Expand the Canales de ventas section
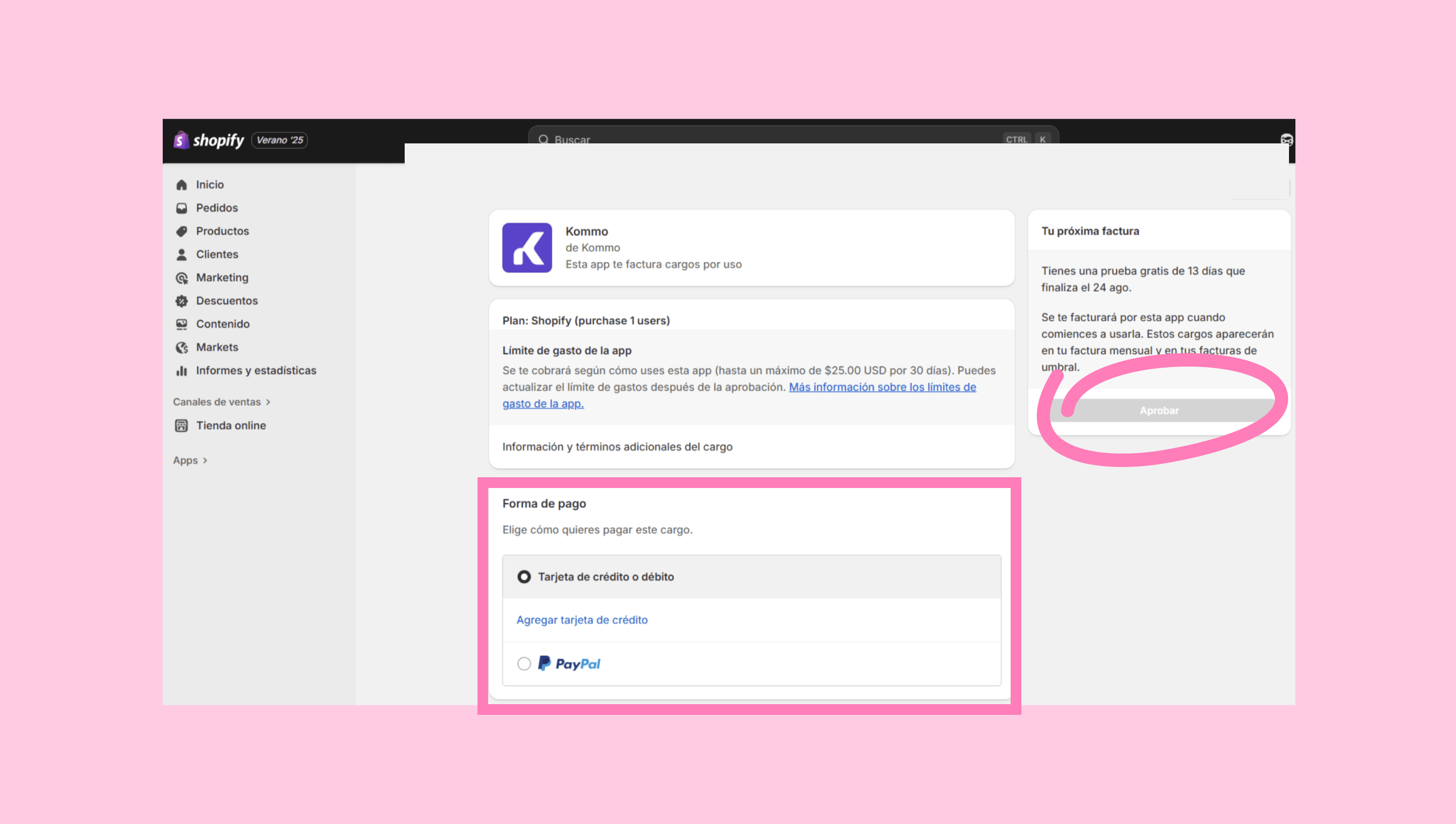Image resolution: width=1456 pixels, height=824 pixels. [x=222, y=402]
